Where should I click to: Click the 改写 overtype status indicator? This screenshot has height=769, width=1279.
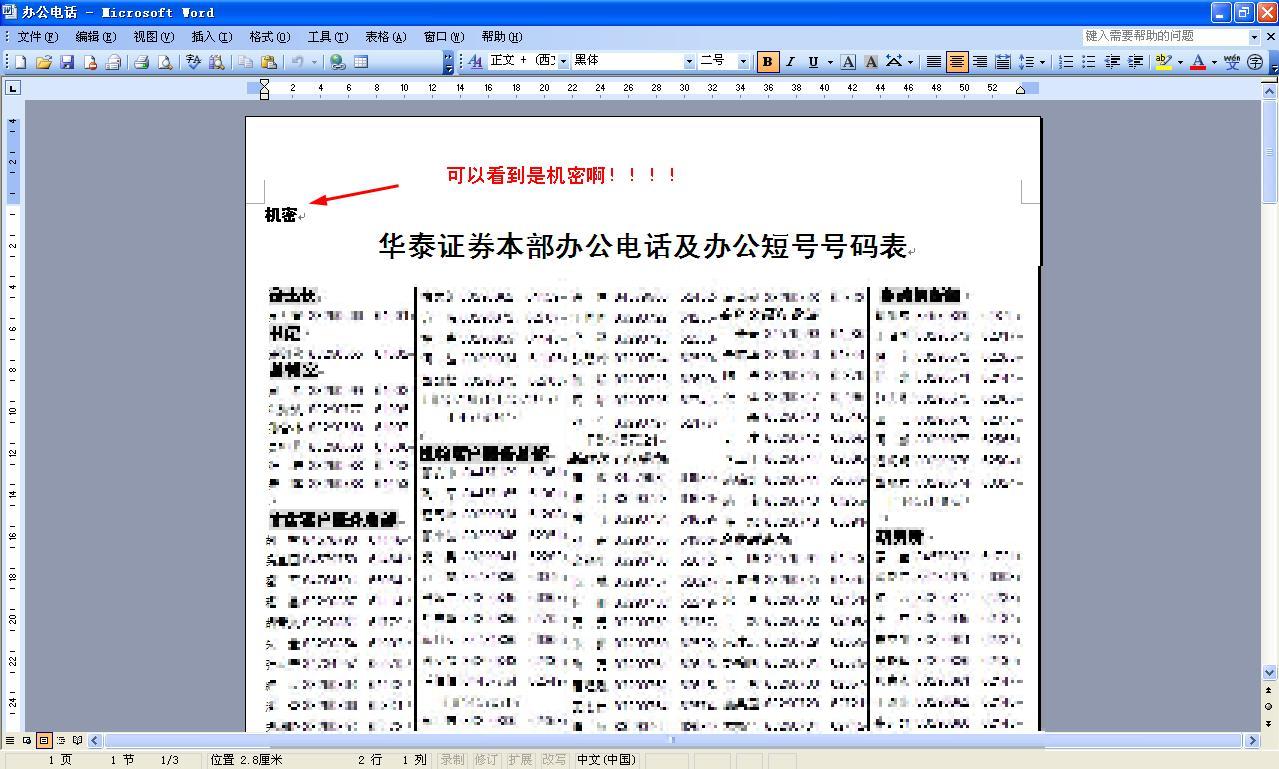[554, 760]
